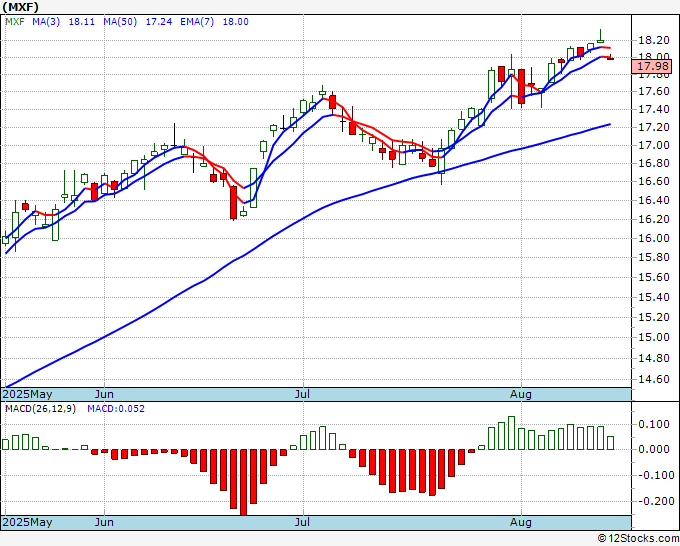Click the 14.80 price axis label
Screen dimensions: 680x546
654,358
